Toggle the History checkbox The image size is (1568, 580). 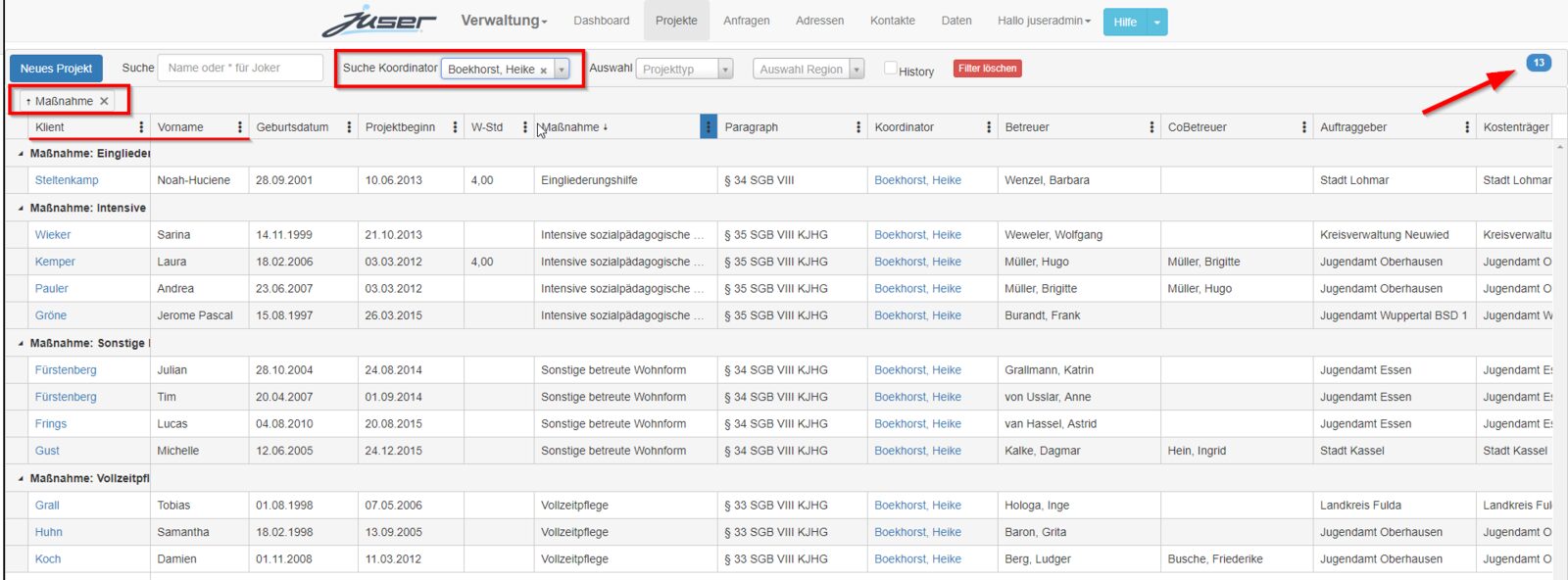(890, 68)
